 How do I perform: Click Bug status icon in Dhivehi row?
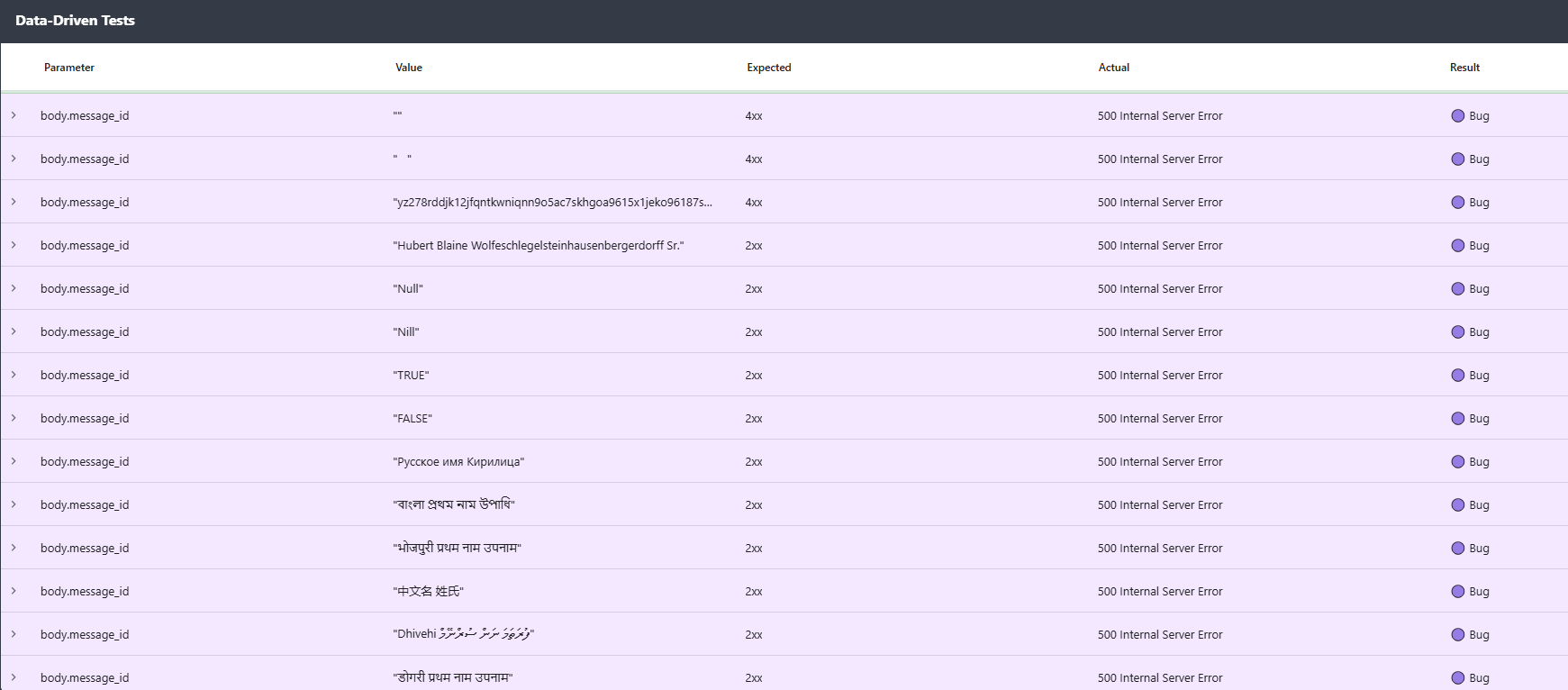pos(1457,634)
